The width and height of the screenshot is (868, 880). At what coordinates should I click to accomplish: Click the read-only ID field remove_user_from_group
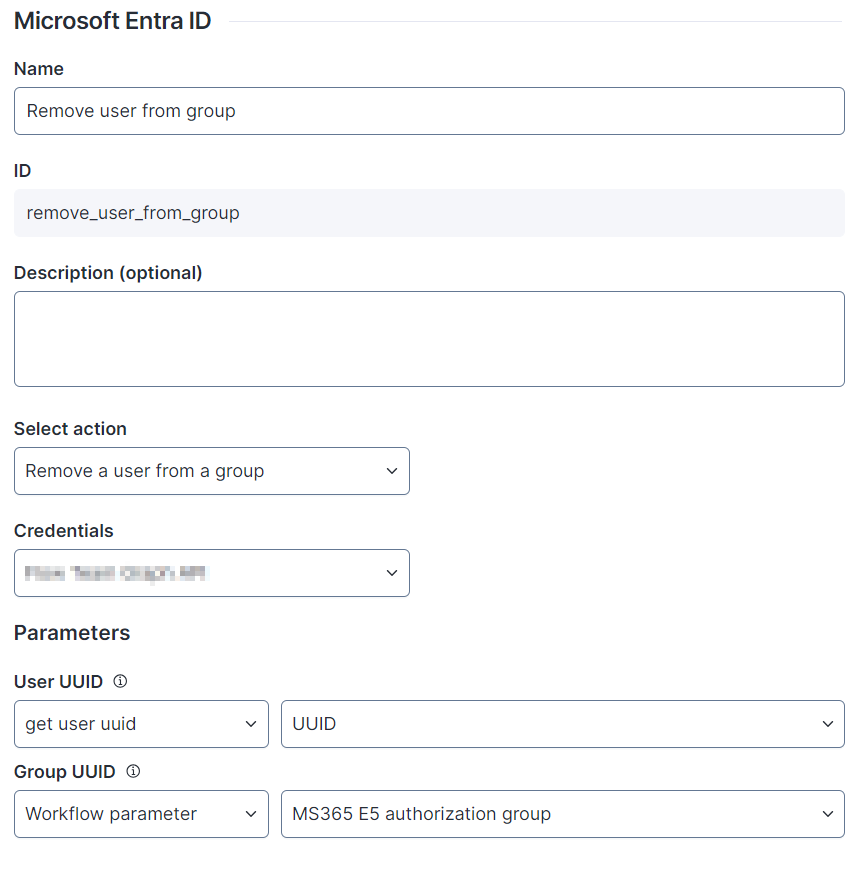(x=429, y=213)
